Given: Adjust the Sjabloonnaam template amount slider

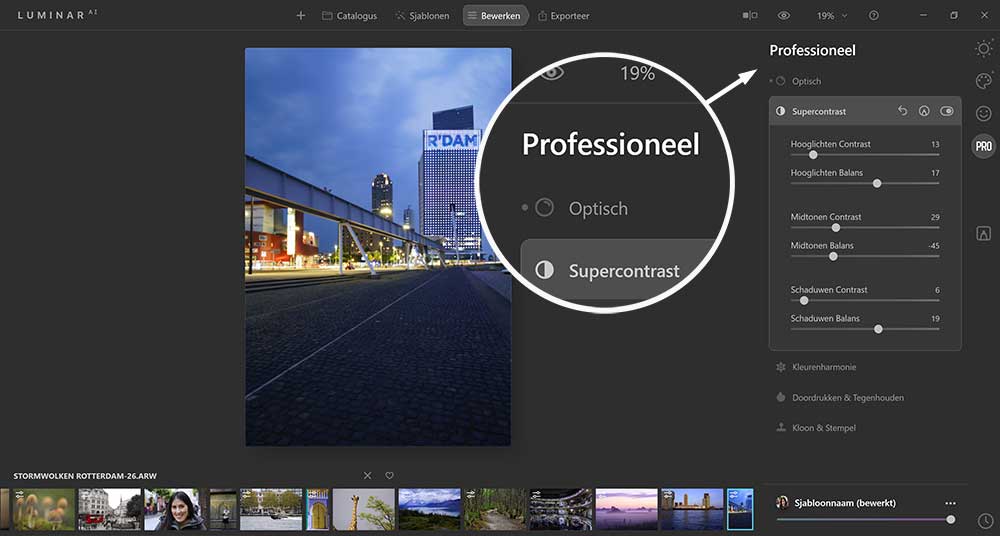Looking at the screenshot, I should pos(865,519).
